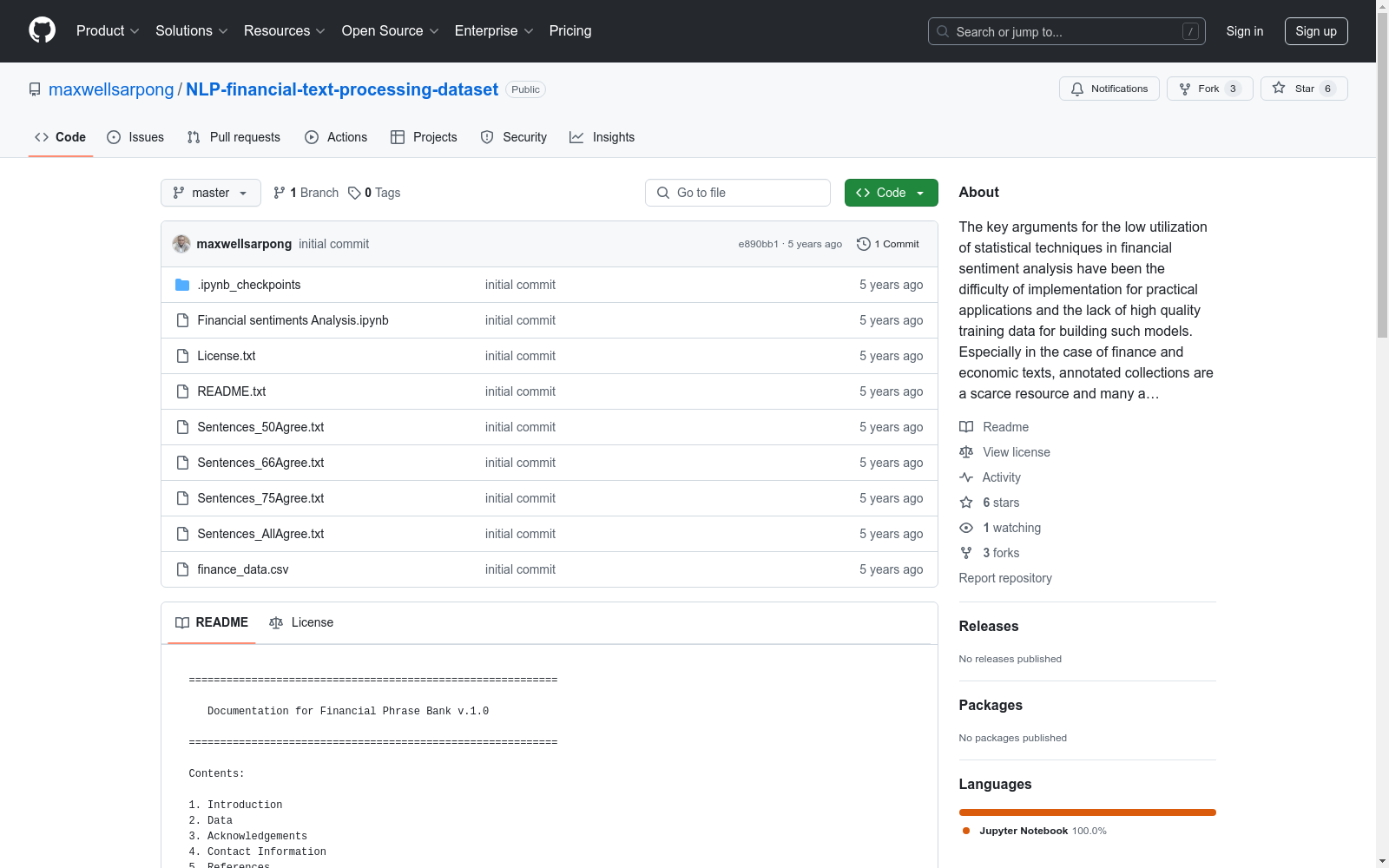Click the file icon beside License.txt

pyautogui.click(x=182, y=356)
